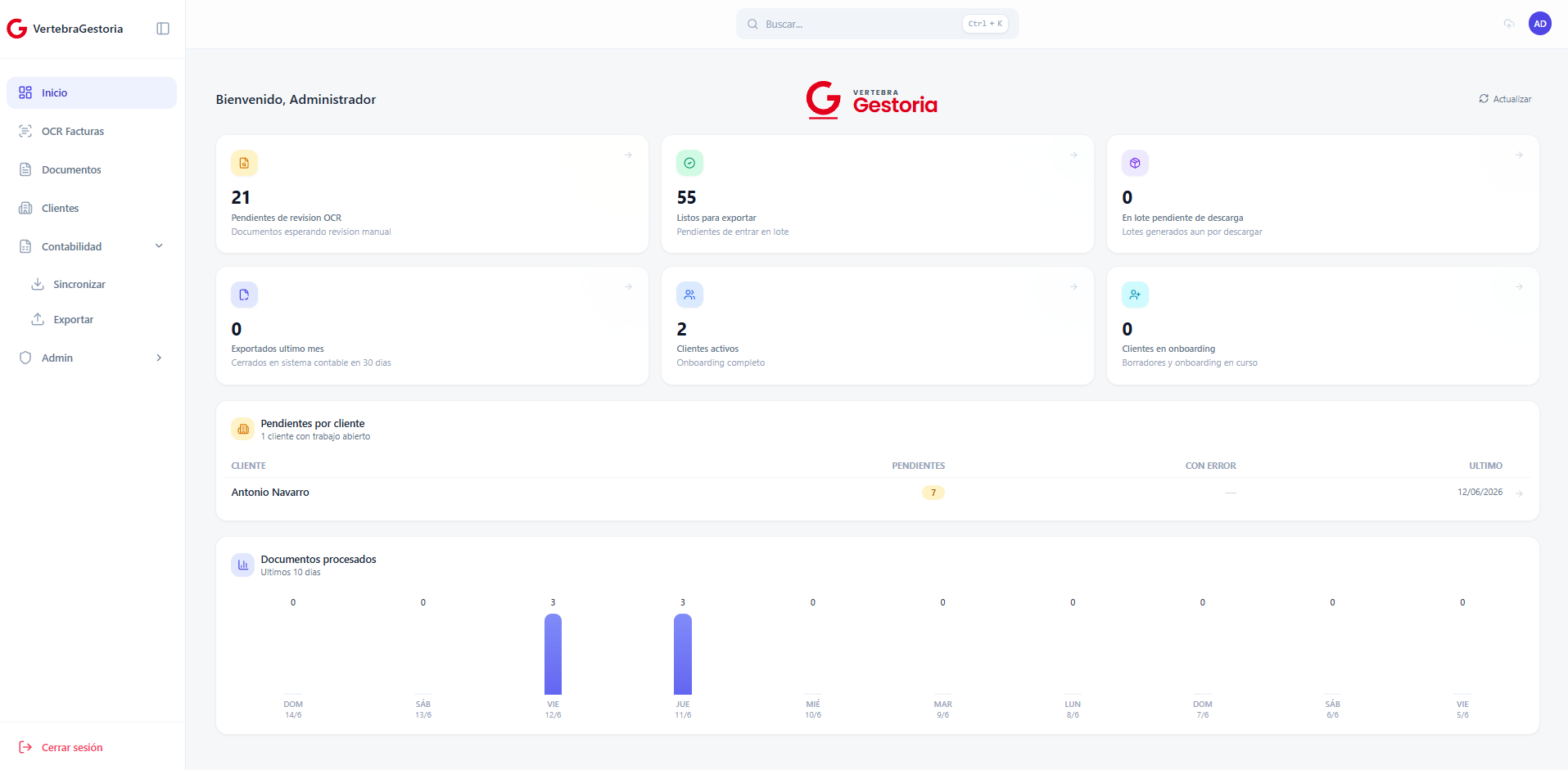Screen dimensions: 1568x770
Task: Click the Documentos procesados chart icon
Action: pos(243,565)
